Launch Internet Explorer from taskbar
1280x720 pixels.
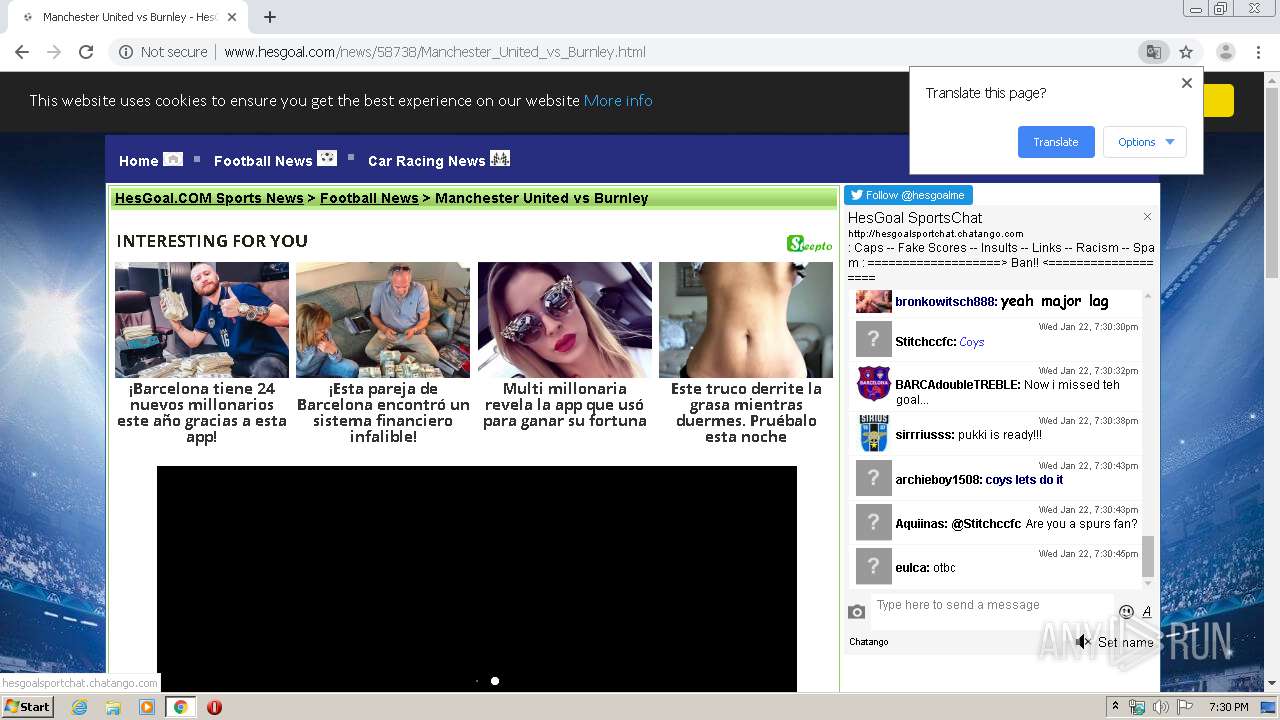(79, 707)
